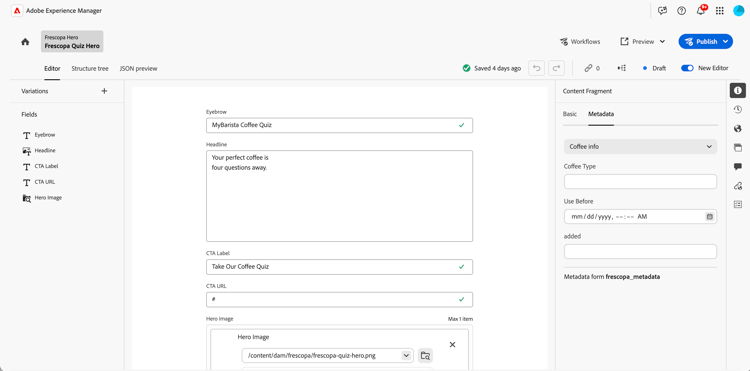Open the app switcher grid icon

720,11
